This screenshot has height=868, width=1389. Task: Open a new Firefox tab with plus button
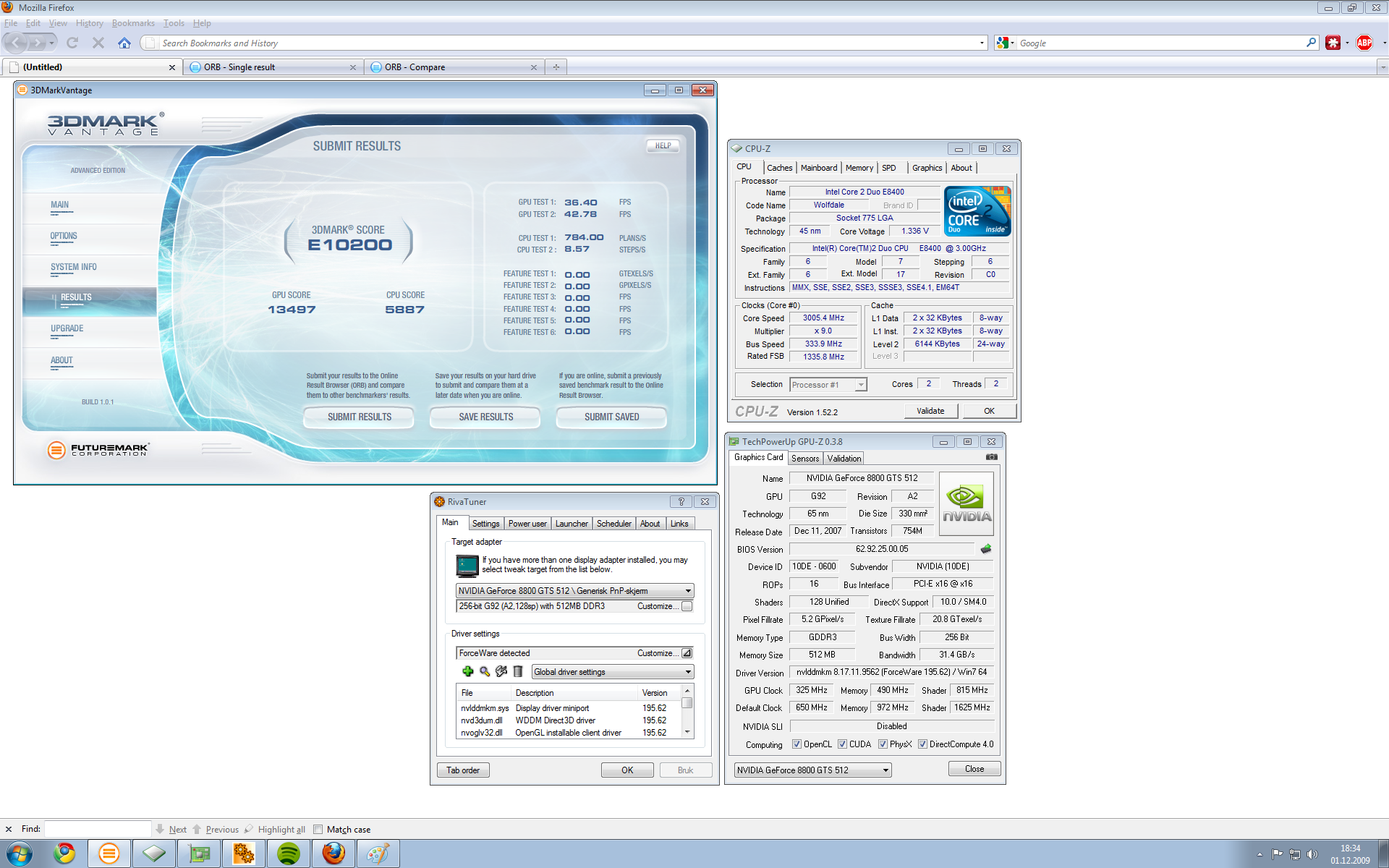(556, 67)
